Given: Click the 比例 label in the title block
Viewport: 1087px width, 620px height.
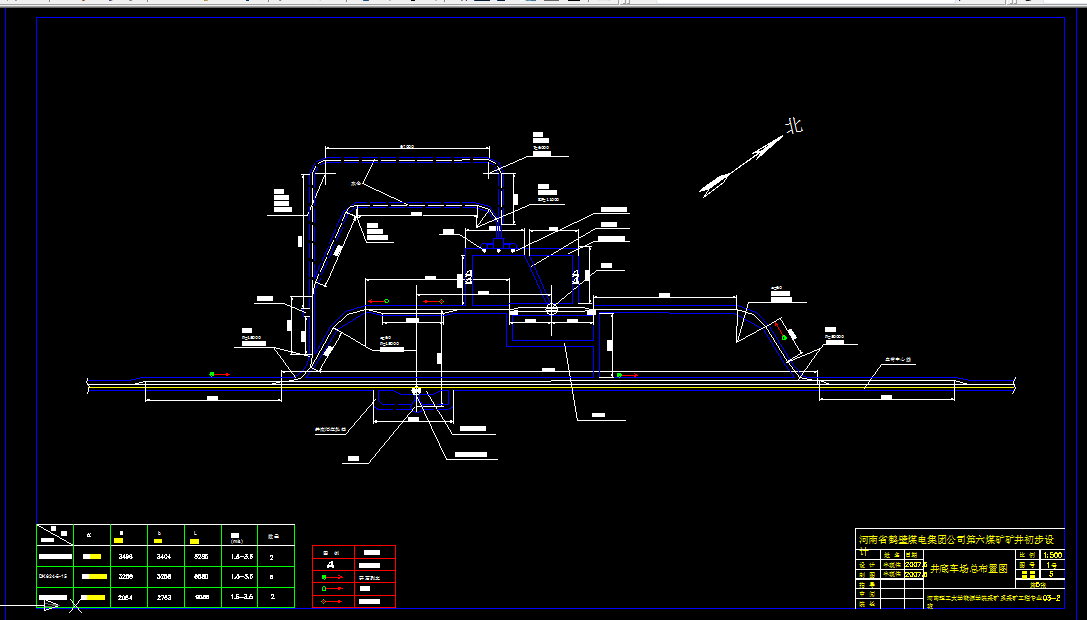Looking at the screenshot, I should tap(1027, 555).
